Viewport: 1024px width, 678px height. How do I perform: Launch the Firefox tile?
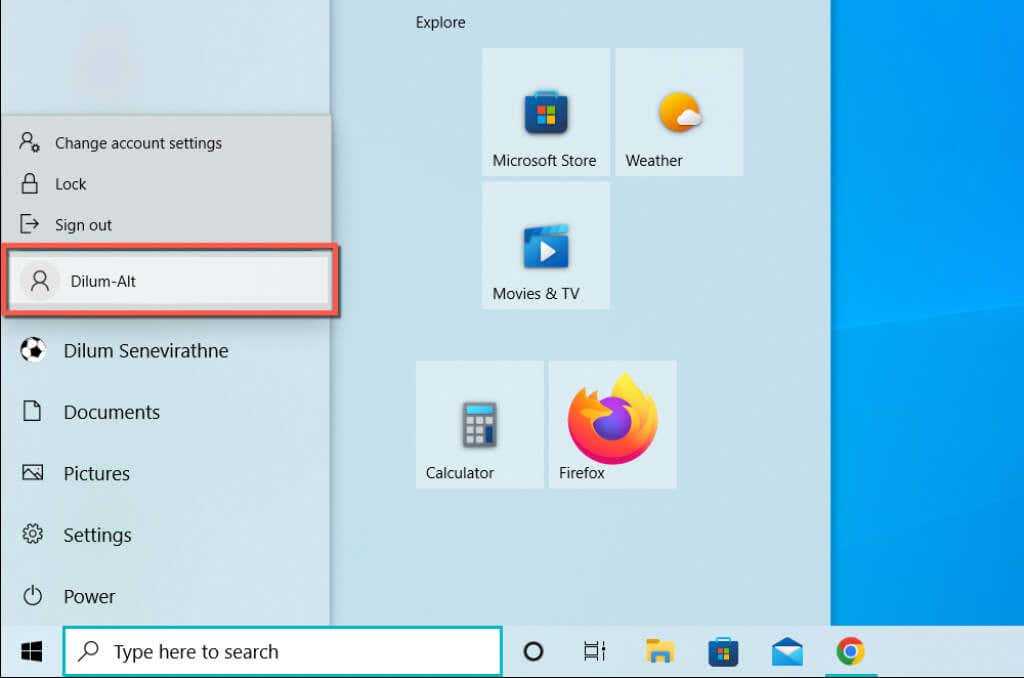613,425
